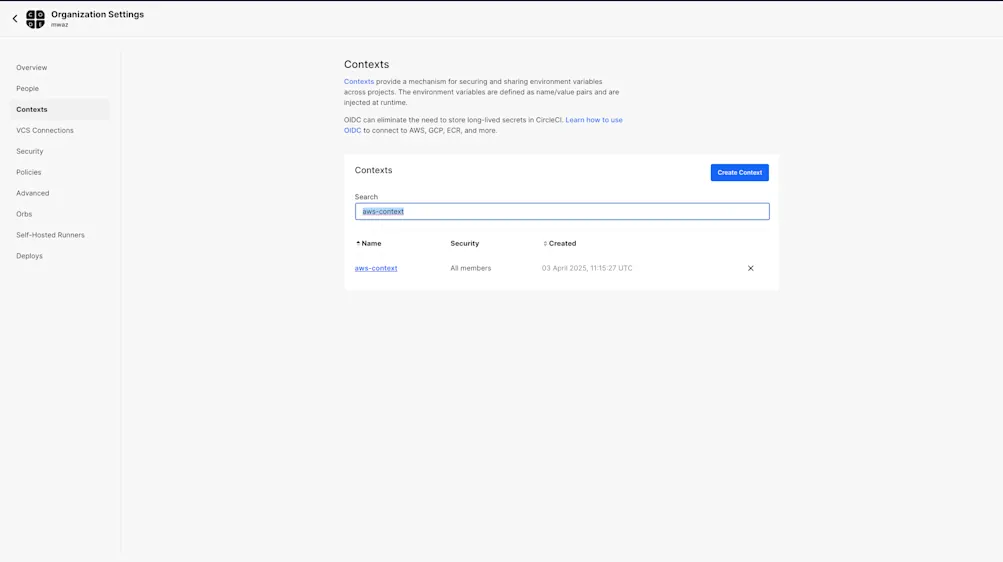Sort contexts by Created column
Image resolution: width=1003 pixels, height=562 pixels.
[x=560, y=244]
